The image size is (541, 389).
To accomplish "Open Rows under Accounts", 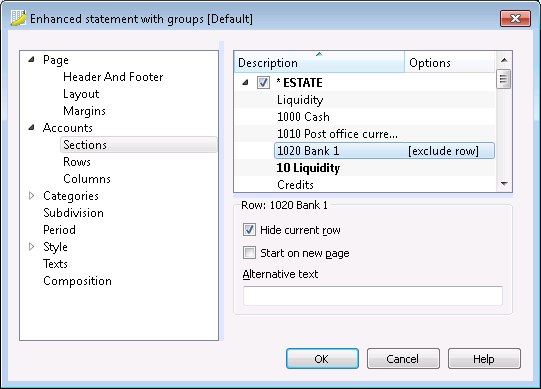I will point(77,162).
